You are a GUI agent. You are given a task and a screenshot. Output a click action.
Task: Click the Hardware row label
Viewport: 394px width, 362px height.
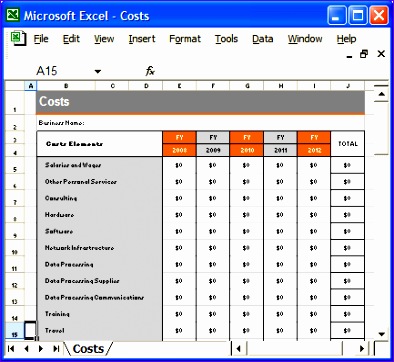click(59, 215)
